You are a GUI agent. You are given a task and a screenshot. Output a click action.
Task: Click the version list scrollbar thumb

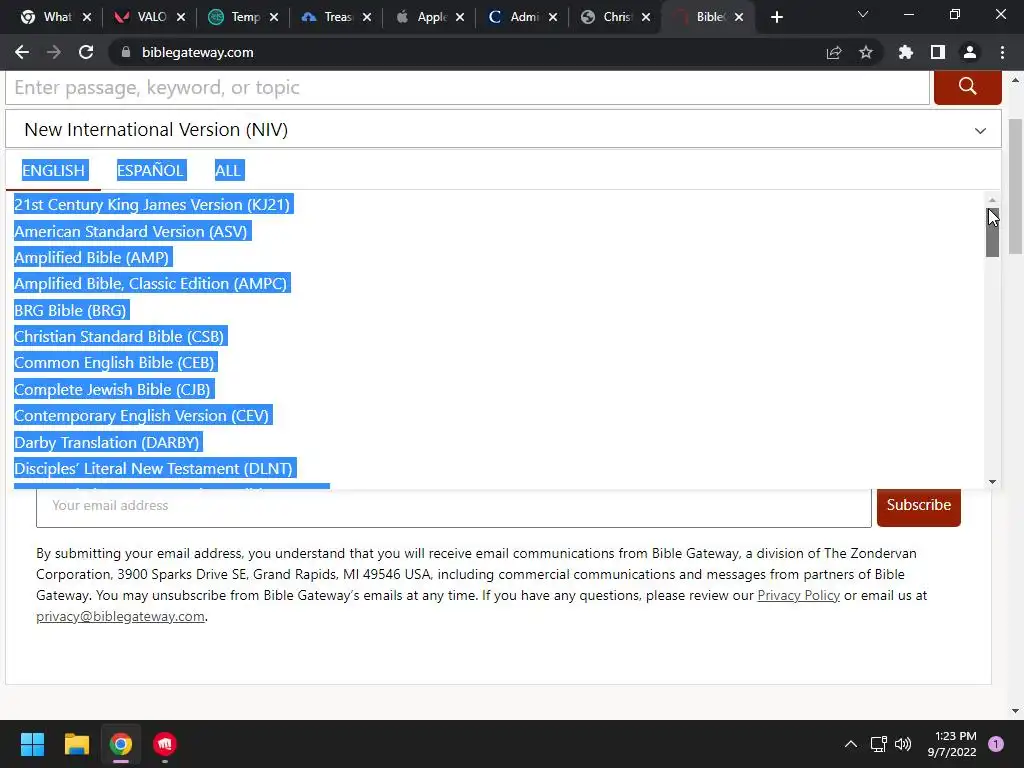[992, 232]
